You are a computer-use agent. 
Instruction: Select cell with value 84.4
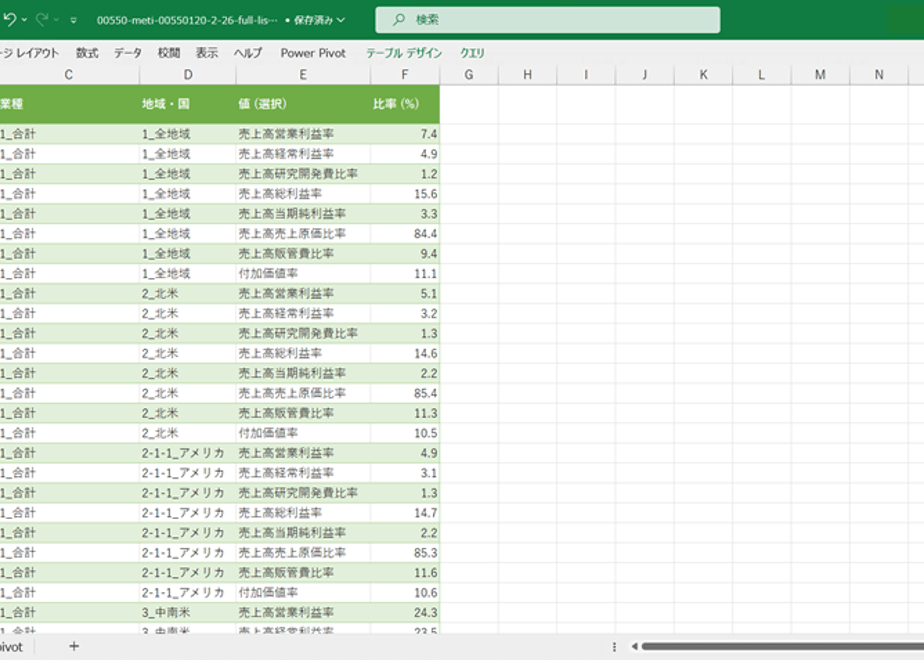click(x=405, y=233)
